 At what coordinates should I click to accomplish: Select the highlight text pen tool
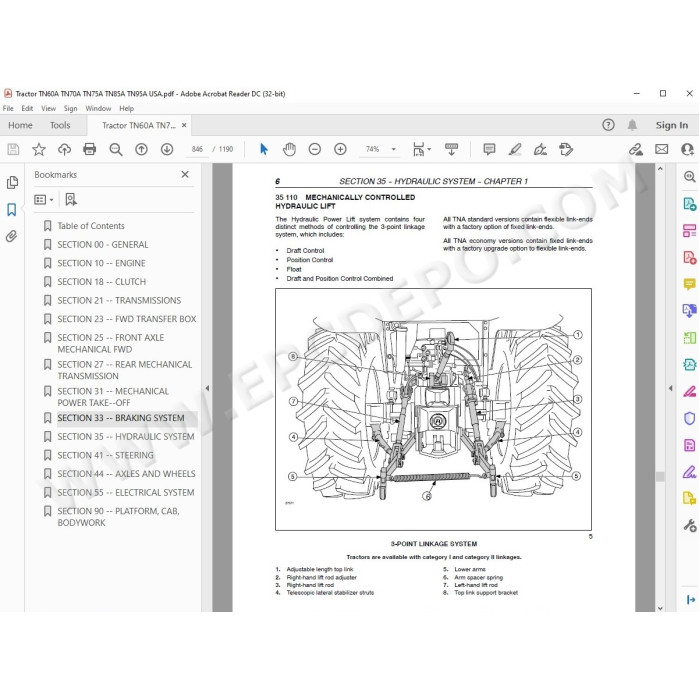(515, 149)
